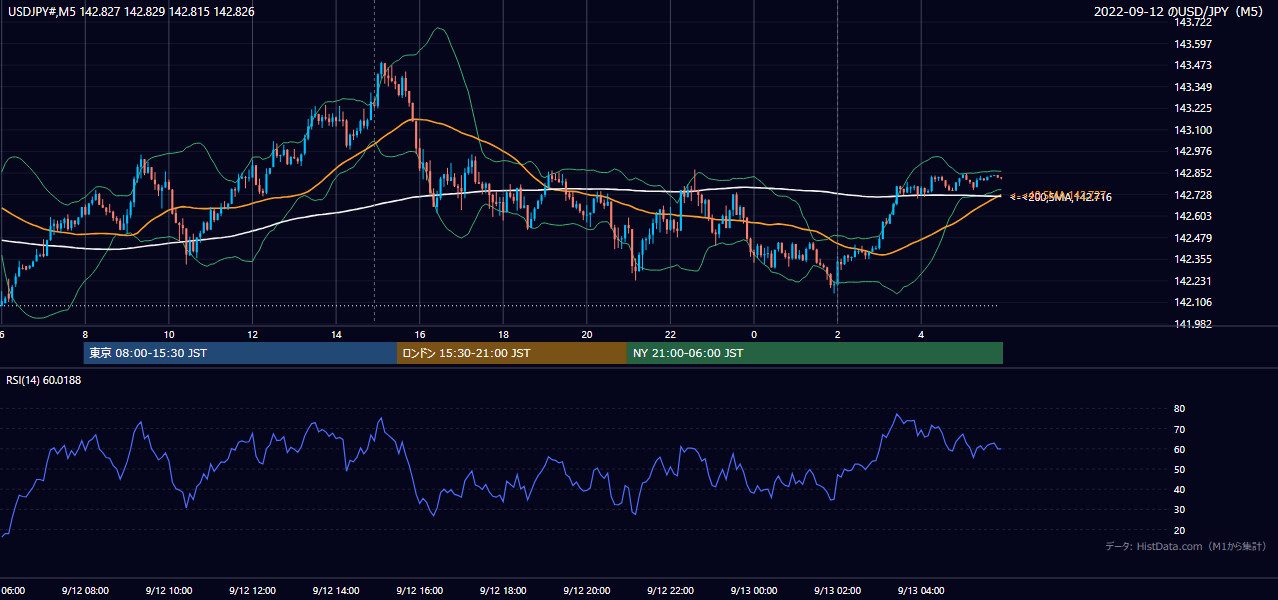Click hour label 12 on price chart time axis

pyautogui.click(x=252, y=334)
